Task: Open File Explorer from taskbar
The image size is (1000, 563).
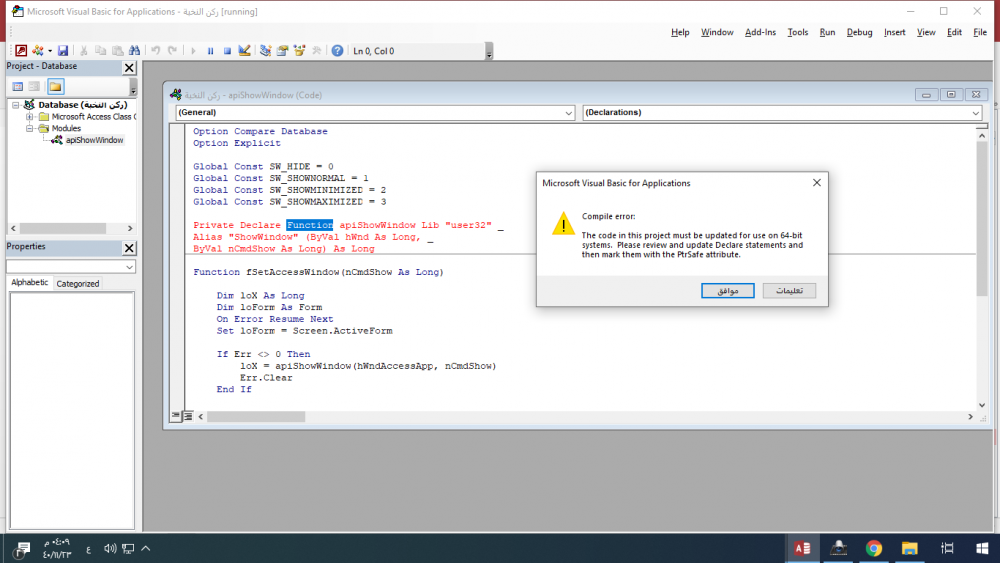Action: point(909,548)
